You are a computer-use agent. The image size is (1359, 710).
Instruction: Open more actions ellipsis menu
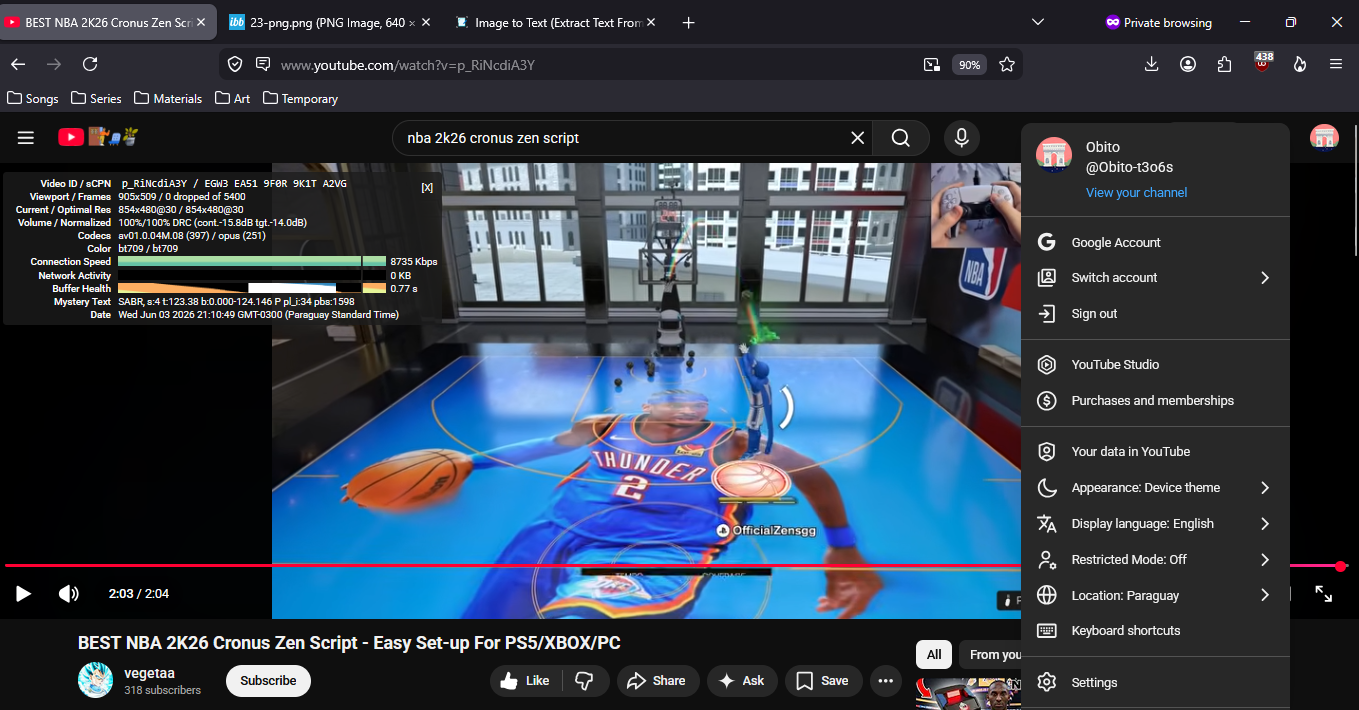885,681
